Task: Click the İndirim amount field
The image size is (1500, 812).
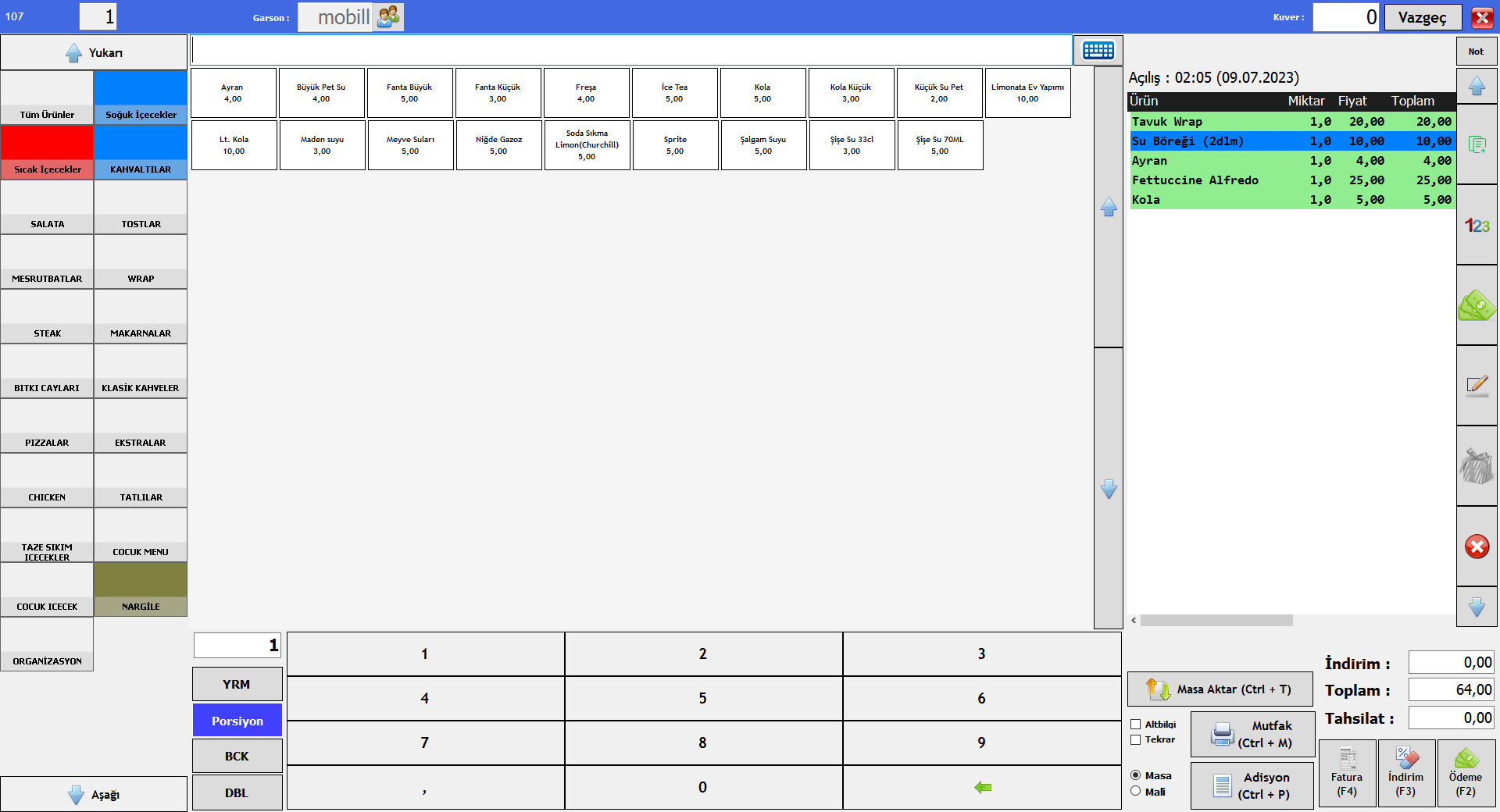Action: (x=1451, y=663)
